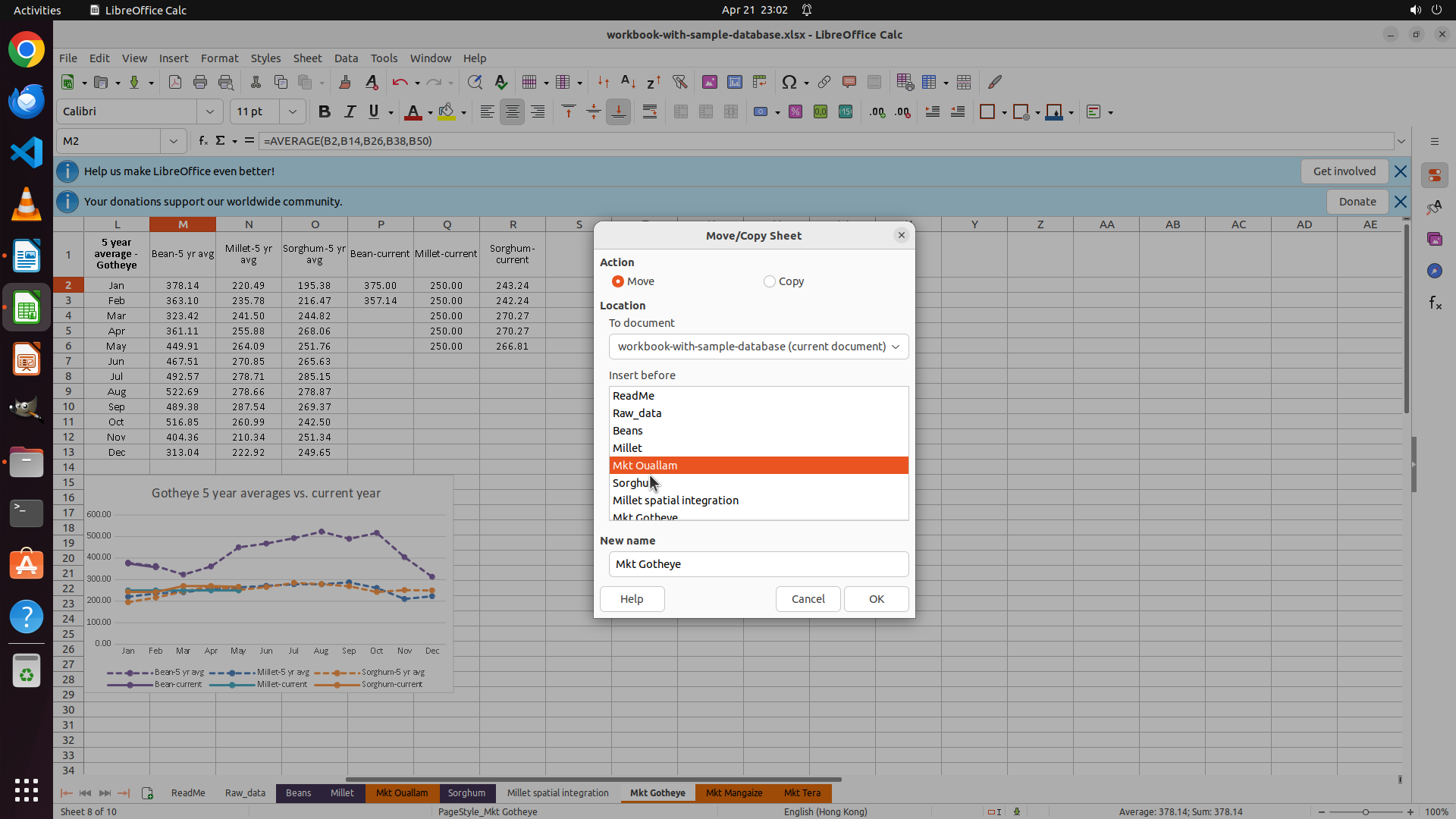Click the Print toolbar icon
This screenshot has width=1456, height=819.
point(200,82)
